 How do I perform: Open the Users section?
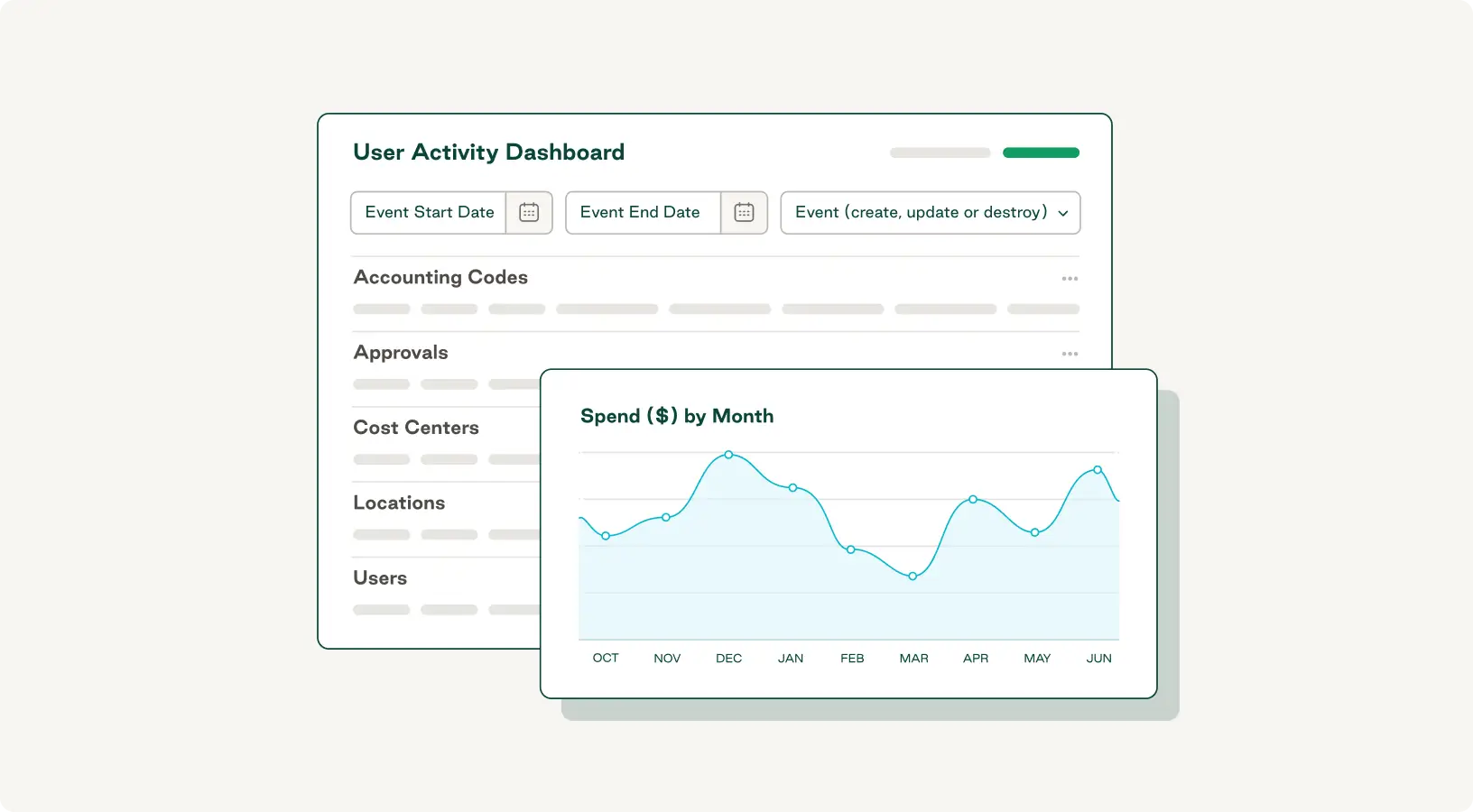(x=379, y=577)
